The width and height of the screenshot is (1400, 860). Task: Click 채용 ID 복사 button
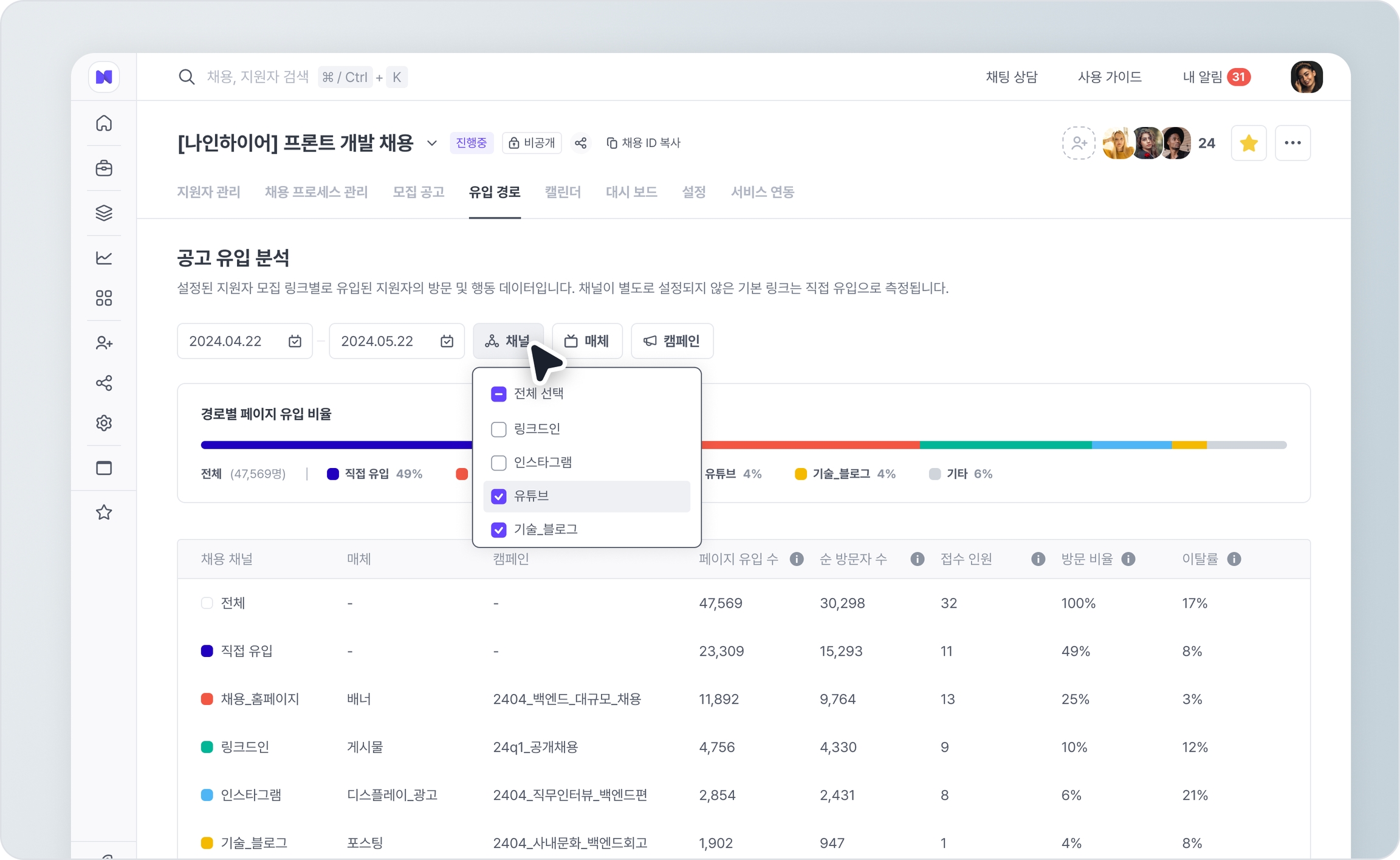[644, 143]
